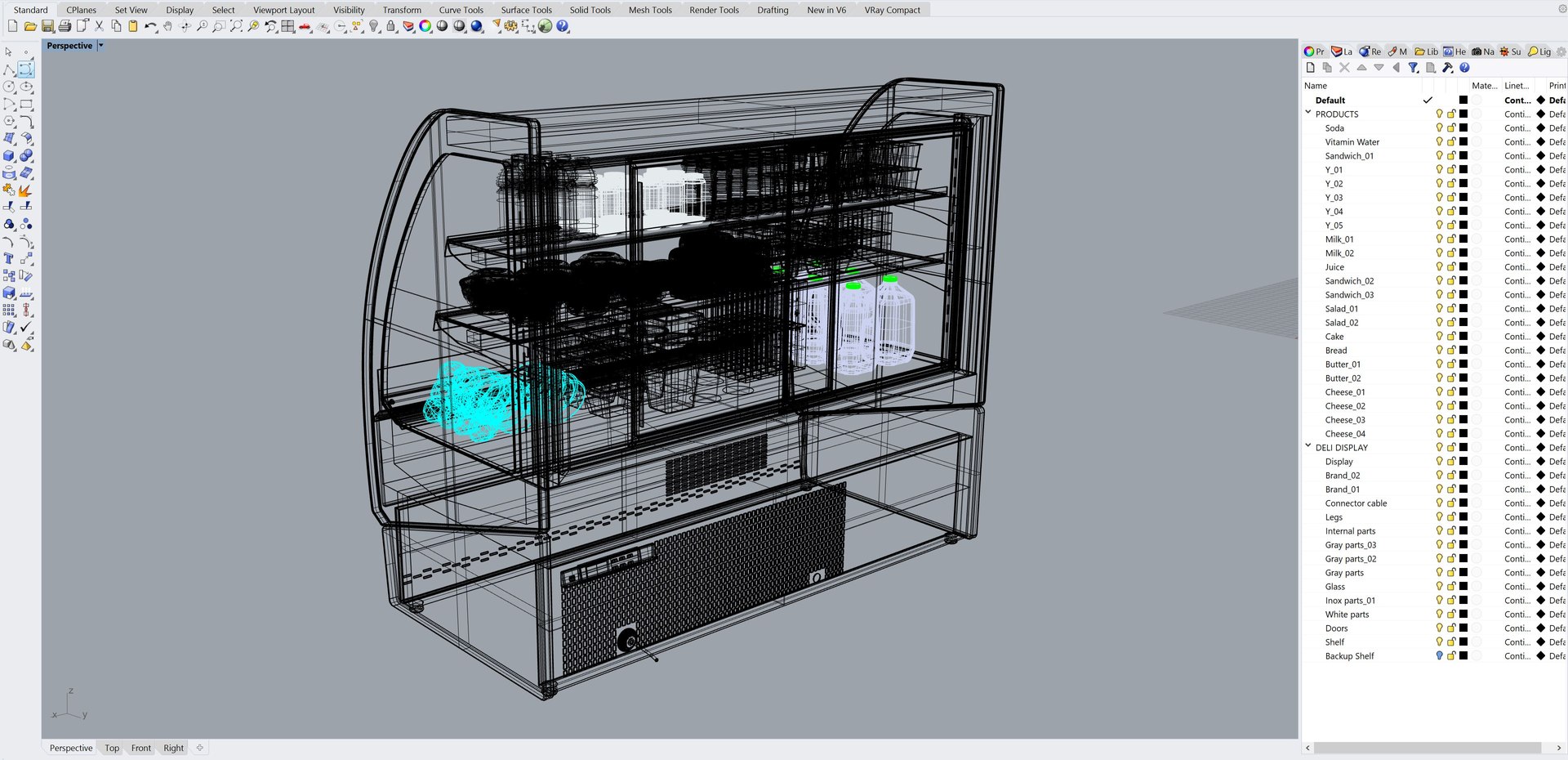This screenshot has height=760, width=1568.
Task: Click the Filter funnel icon in Layers panel
Action: pyautogui.click(x=1413, y=68)
